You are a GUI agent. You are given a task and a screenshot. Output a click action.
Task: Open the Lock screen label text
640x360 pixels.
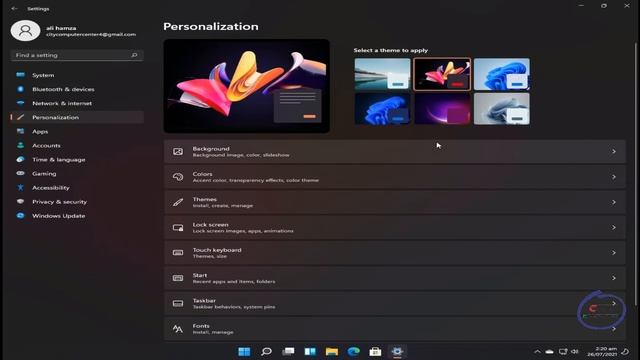click(211, 224)
